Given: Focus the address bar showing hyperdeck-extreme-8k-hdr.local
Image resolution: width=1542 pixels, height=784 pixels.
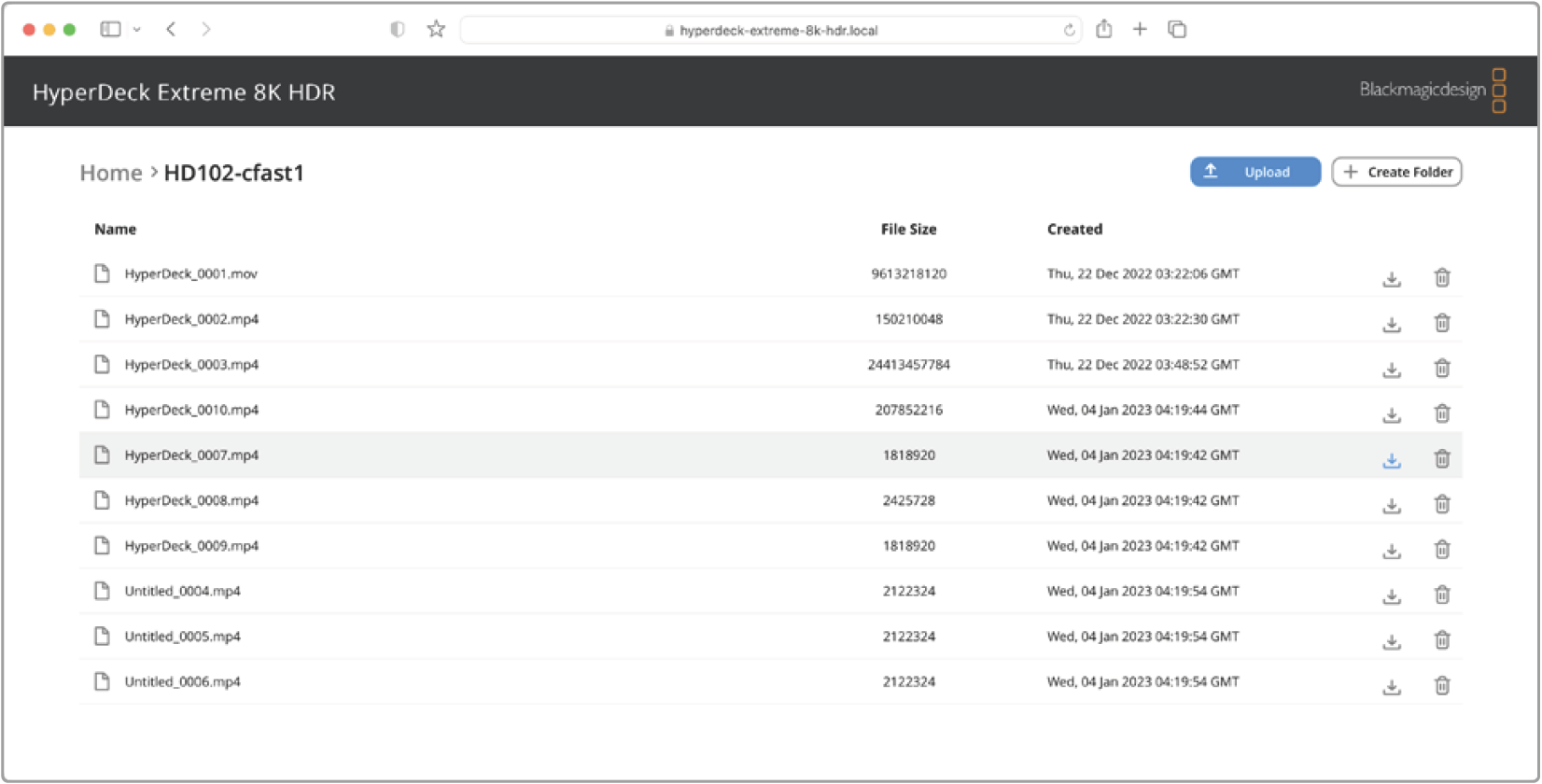Looking at the screenshot, I should (x=771, y=30).
